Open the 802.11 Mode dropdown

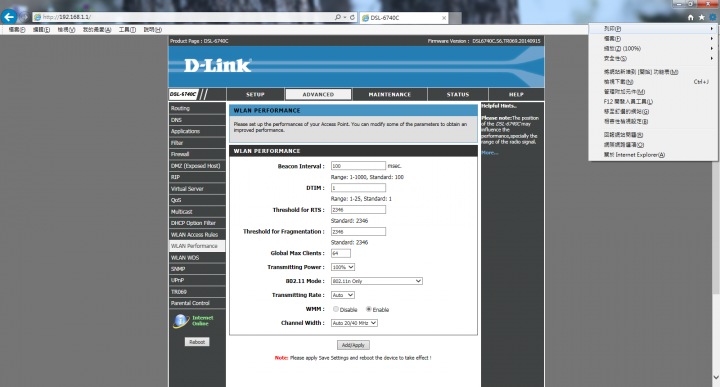click(x=377, y=281)
